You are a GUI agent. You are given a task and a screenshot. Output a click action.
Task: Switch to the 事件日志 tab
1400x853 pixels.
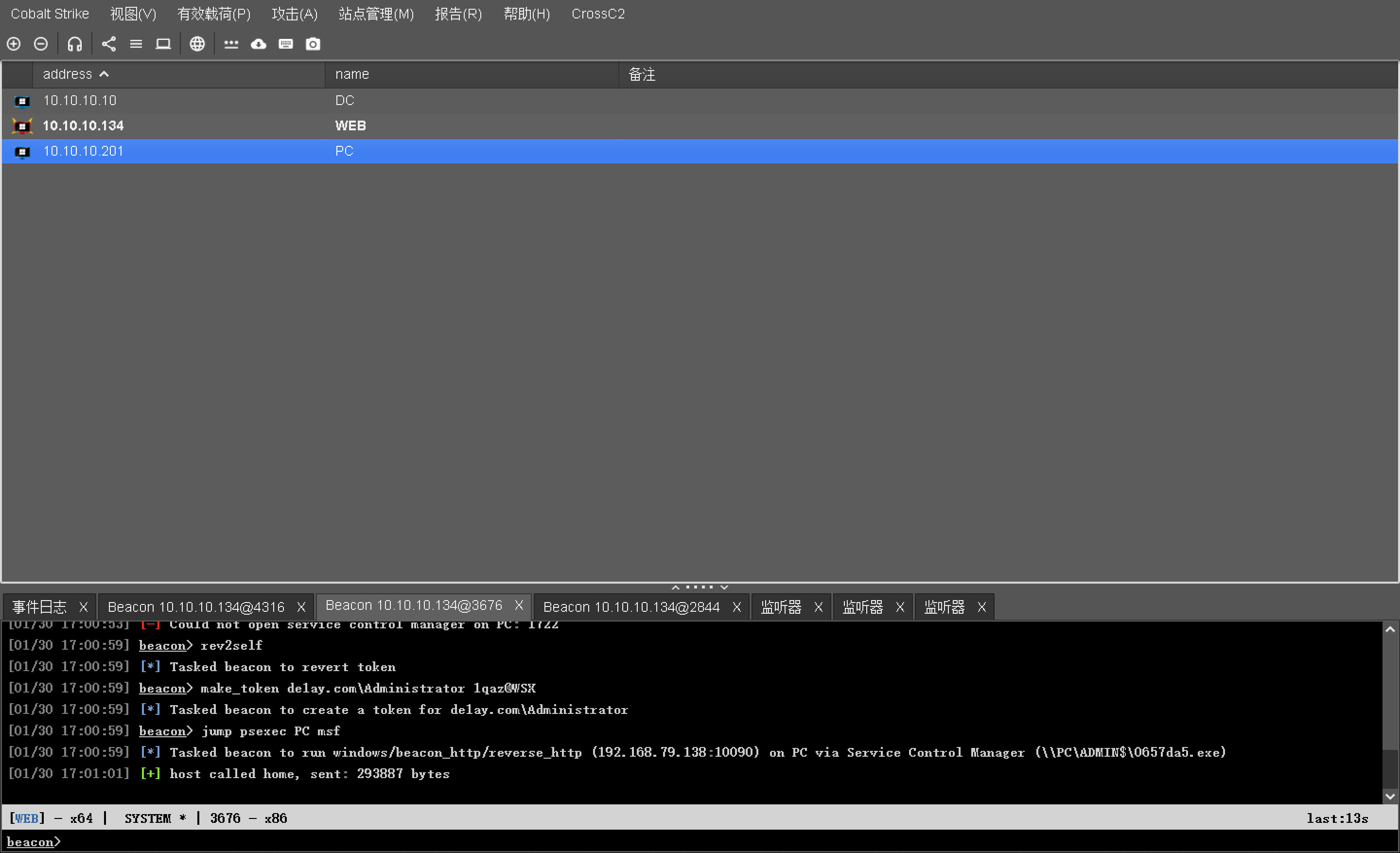[39, 607]
